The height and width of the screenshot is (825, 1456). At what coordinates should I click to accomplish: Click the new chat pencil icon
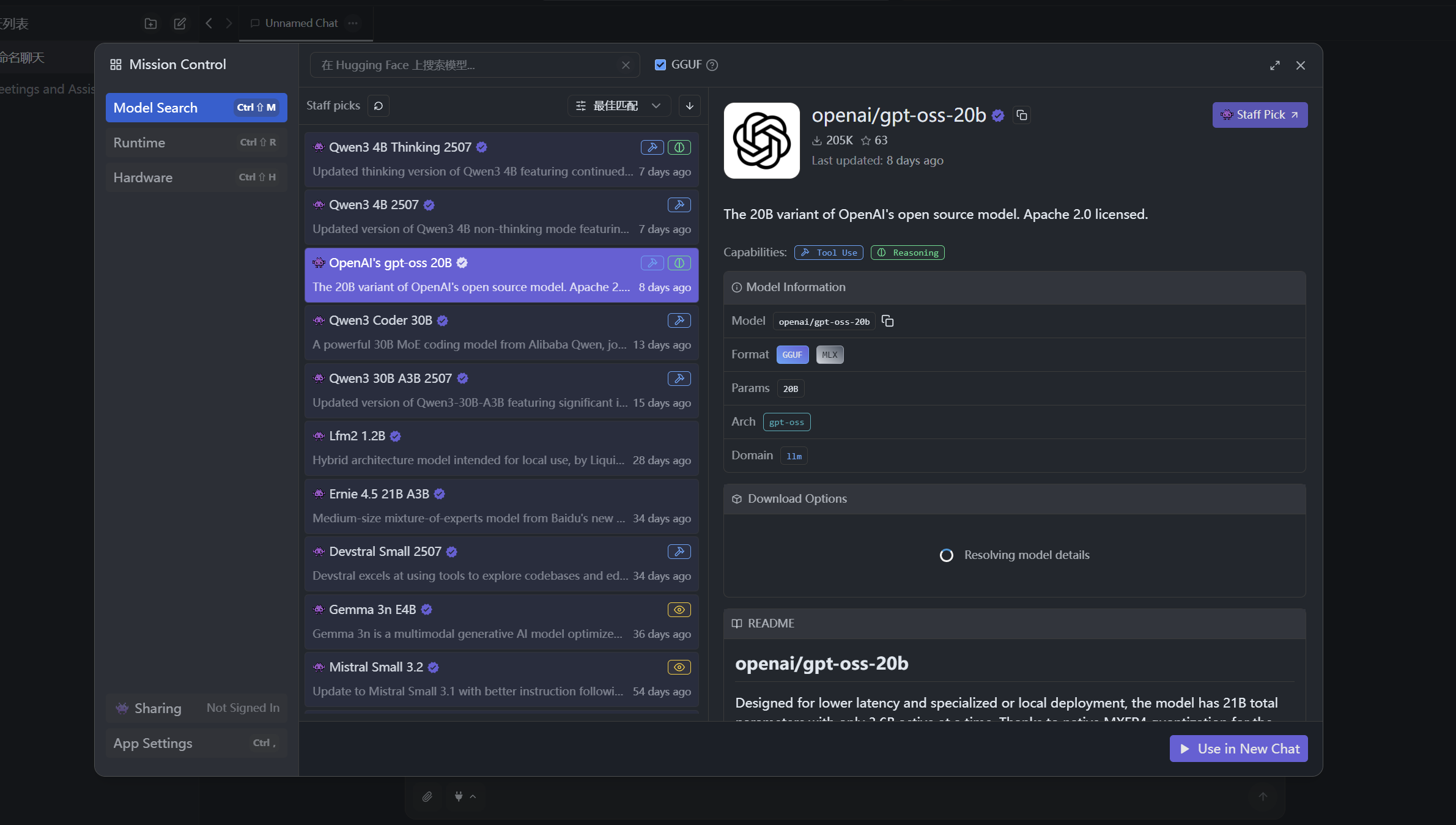coord(180,23)
